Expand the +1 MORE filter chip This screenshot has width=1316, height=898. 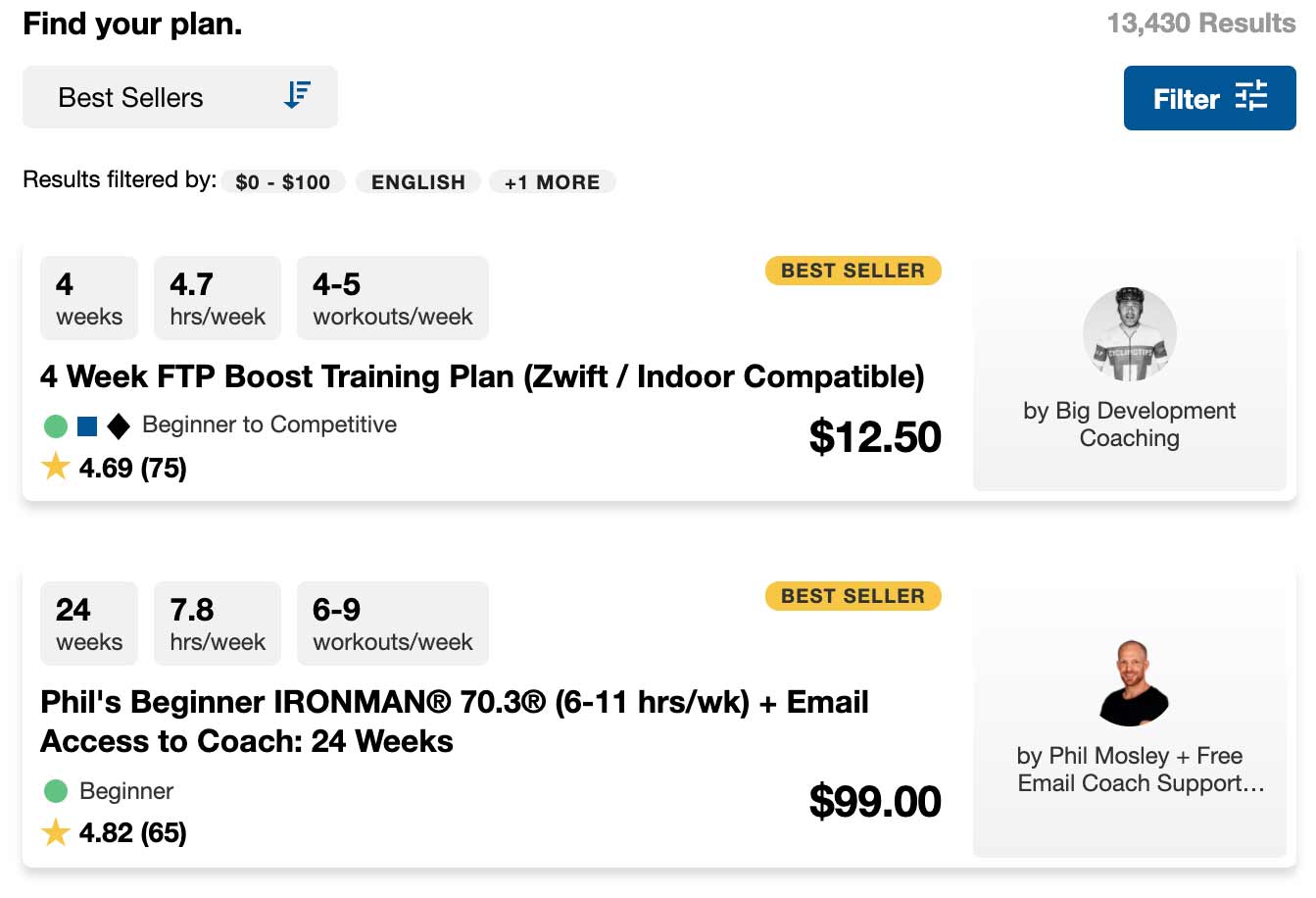point(552,182)
